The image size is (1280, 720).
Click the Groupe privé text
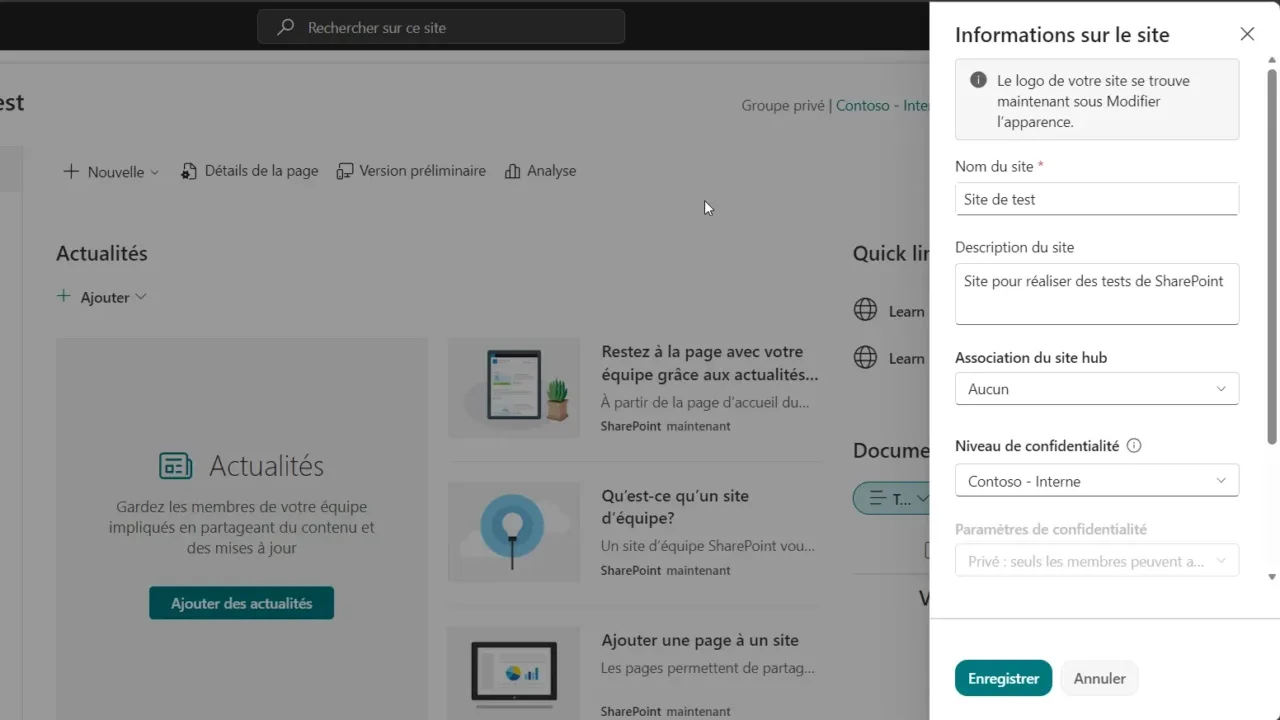click(x=783, y=105)
